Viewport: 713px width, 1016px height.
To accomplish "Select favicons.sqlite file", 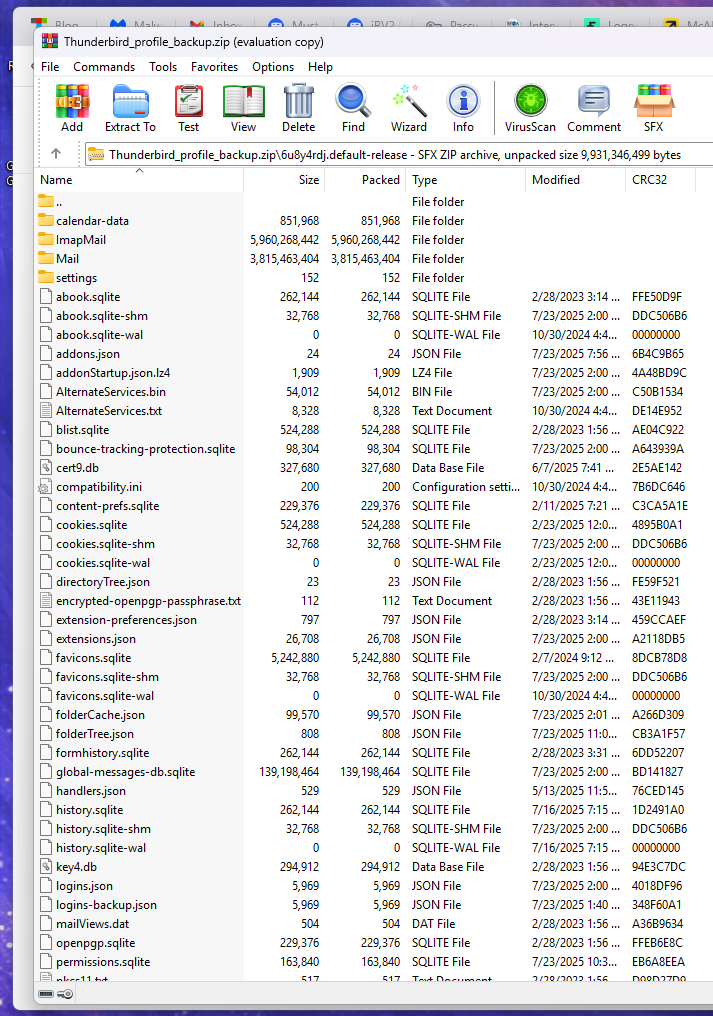I will [85, 658].
